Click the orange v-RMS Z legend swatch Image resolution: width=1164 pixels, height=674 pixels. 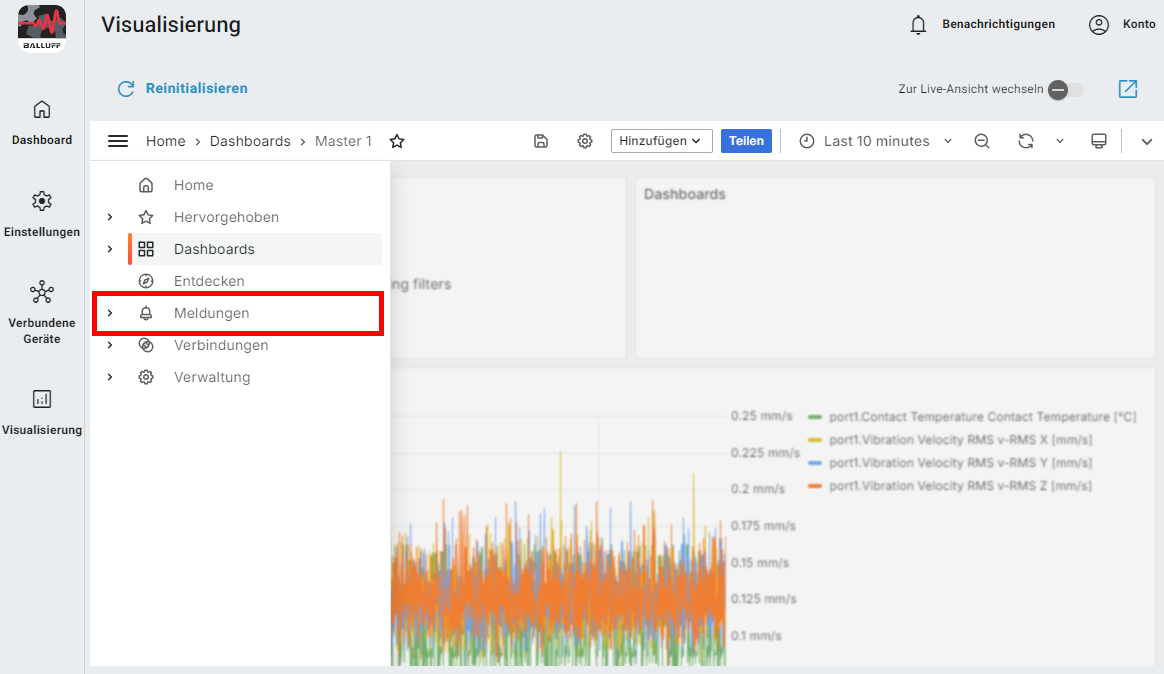coord(815,486)
